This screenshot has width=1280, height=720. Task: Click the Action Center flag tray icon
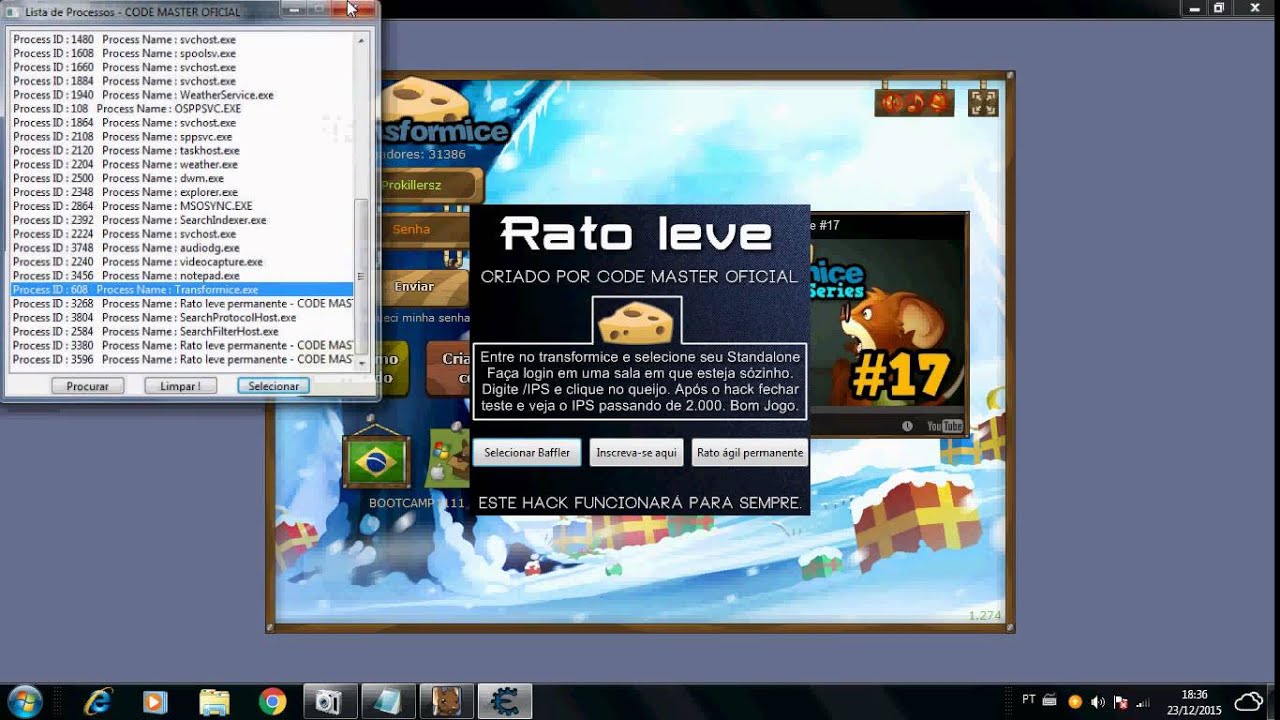click(x=1121, y=702)
